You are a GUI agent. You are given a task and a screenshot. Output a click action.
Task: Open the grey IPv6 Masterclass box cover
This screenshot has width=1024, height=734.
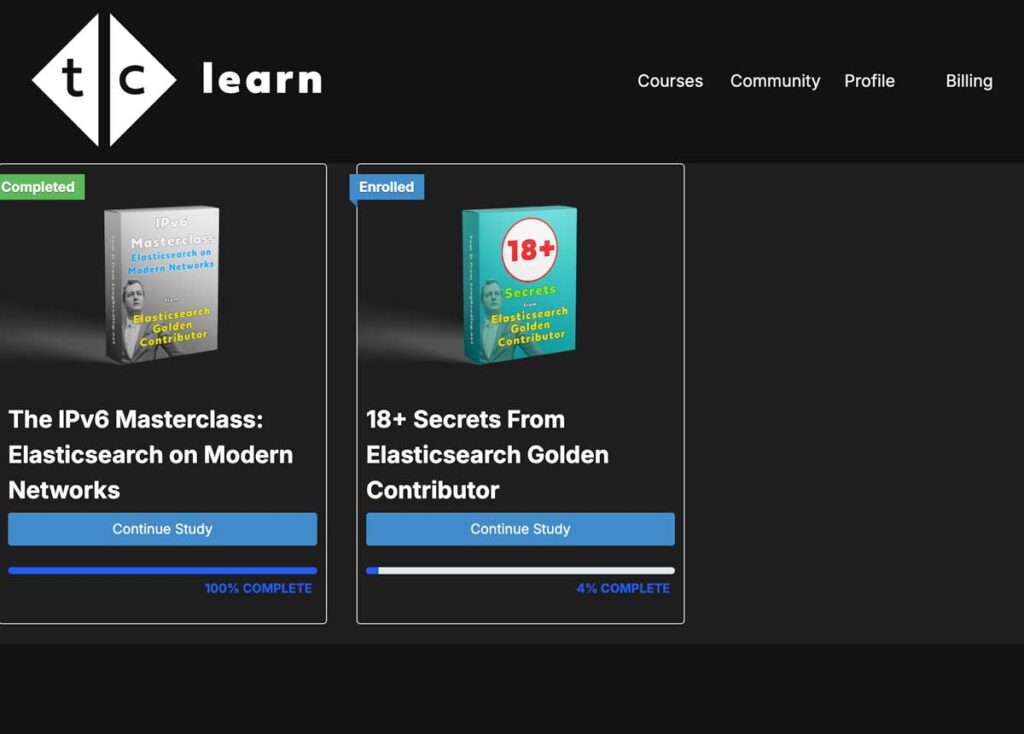point(162,283)
